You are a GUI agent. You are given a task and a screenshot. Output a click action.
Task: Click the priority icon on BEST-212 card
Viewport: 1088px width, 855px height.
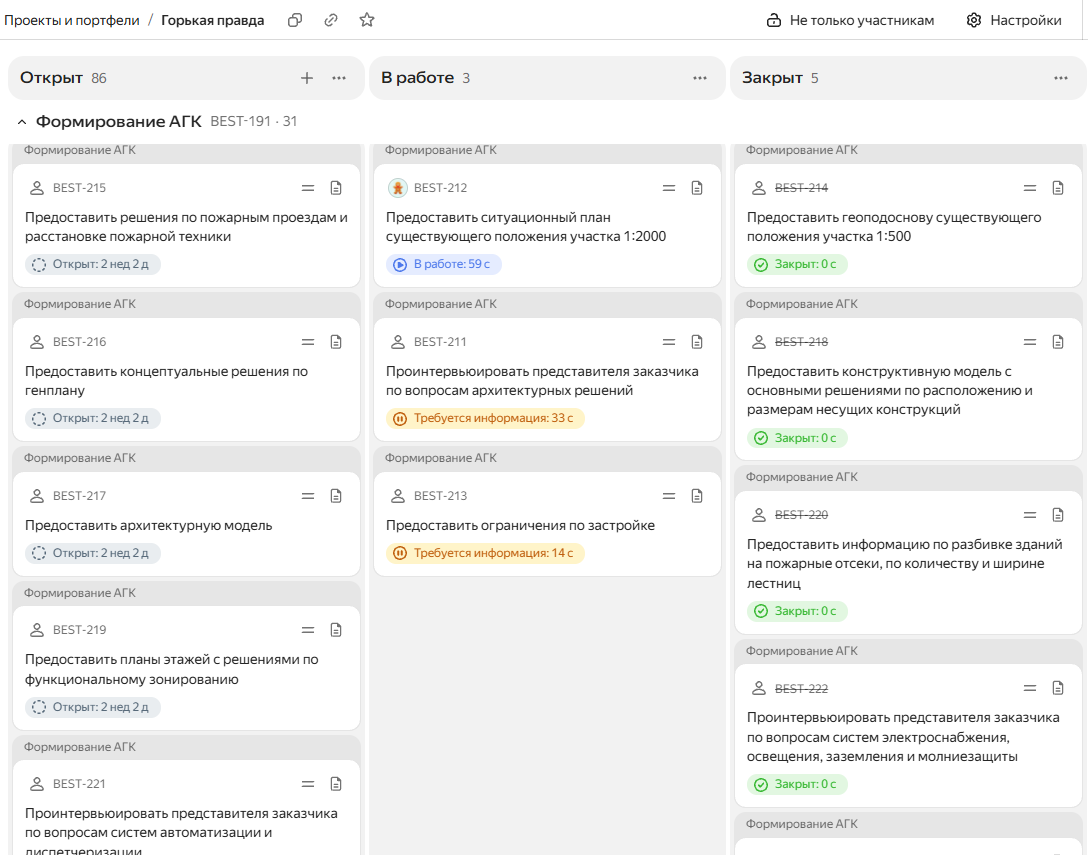click(x=669, y=188)
